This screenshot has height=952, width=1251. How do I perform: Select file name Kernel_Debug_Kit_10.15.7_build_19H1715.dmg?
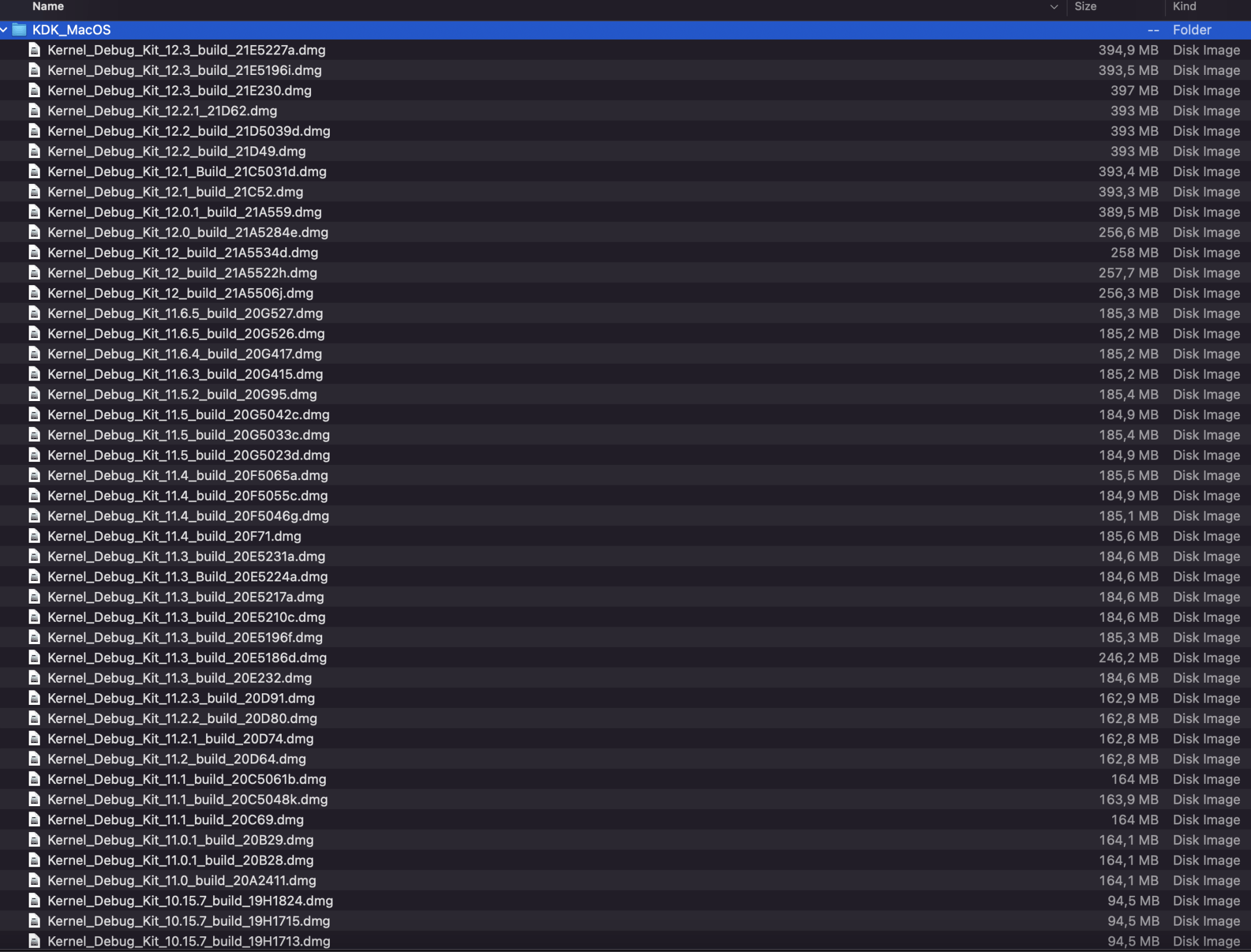(189, 921)
